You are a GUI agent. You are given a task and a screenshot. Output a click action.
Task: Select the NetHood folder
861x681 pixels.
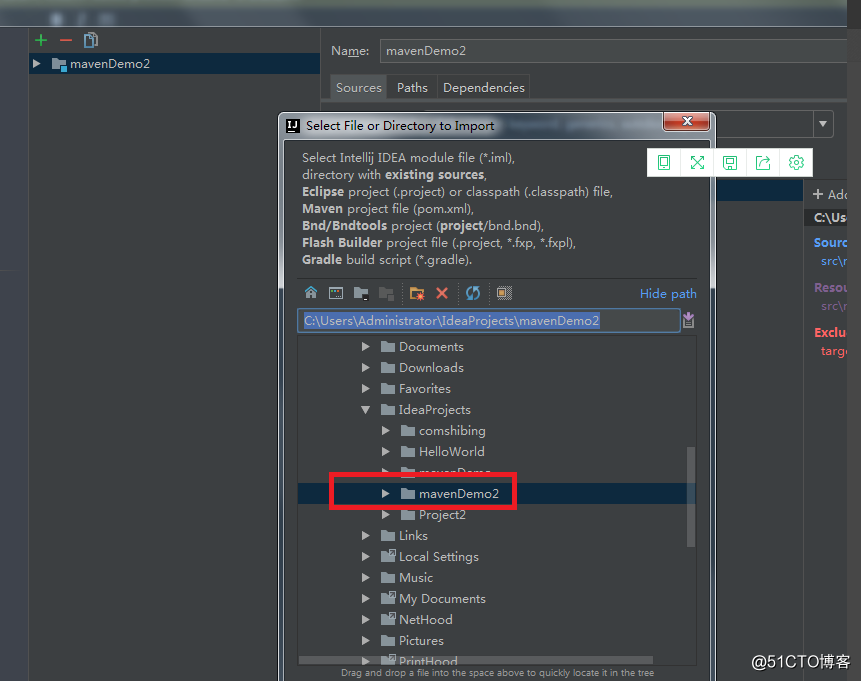tap(426, 619)
